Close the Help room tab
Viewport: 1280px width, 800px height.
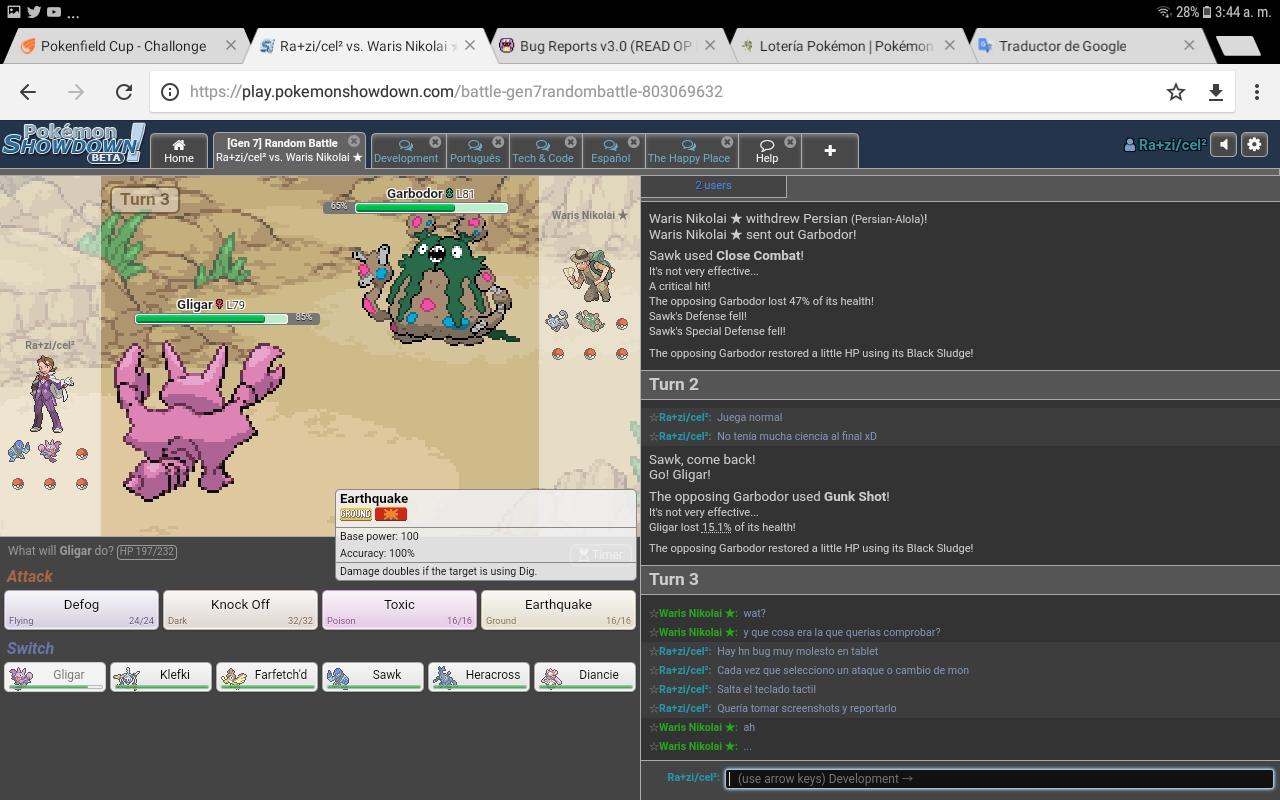point(790,142)
